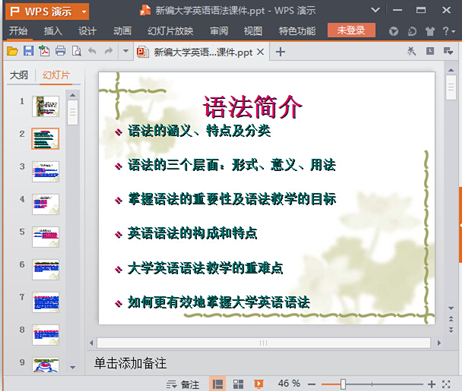Add a new document tab with plus
462x391 pixels.
coord(280,52)
